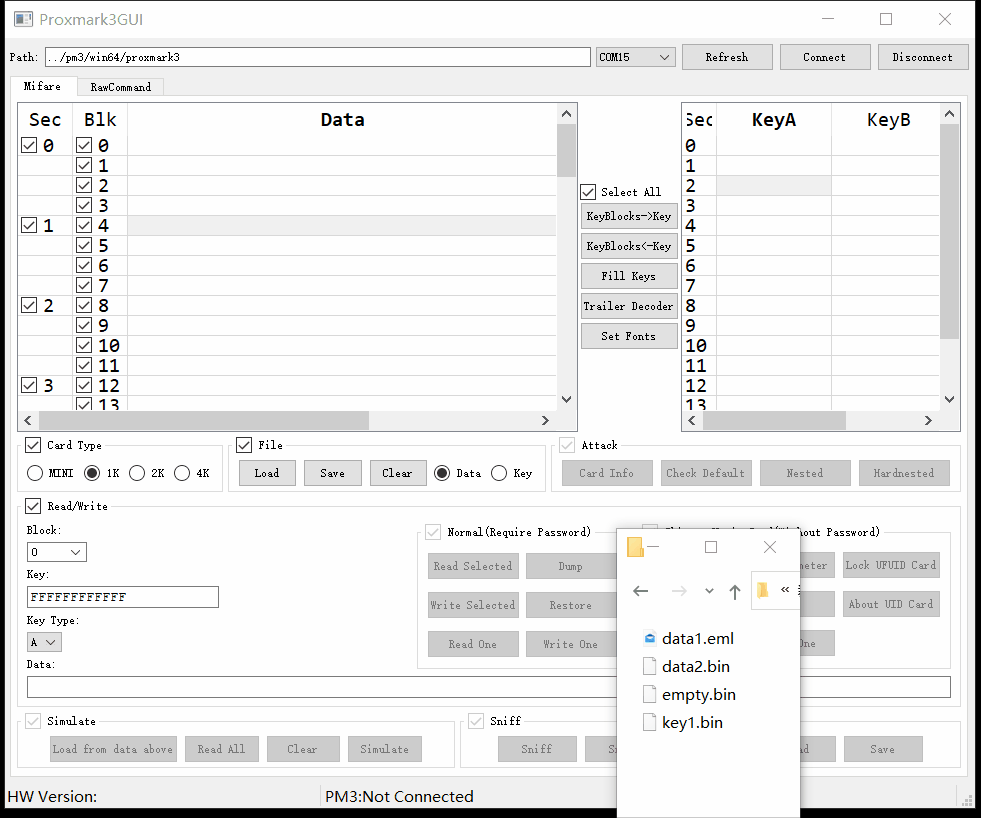Uncheck the Select All checkbox
This screenshot has height=818, width=981.
tap(589, 192)
